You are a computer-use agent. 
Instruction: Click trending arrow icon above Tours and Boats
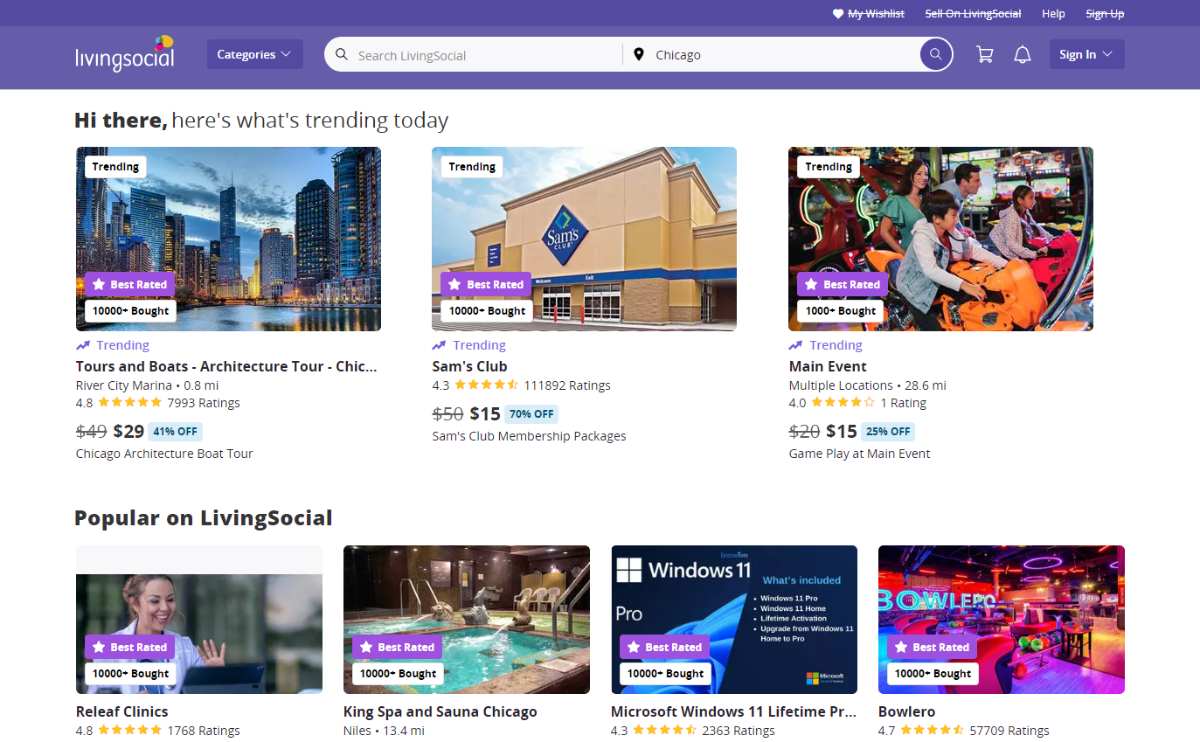[83, 345]
